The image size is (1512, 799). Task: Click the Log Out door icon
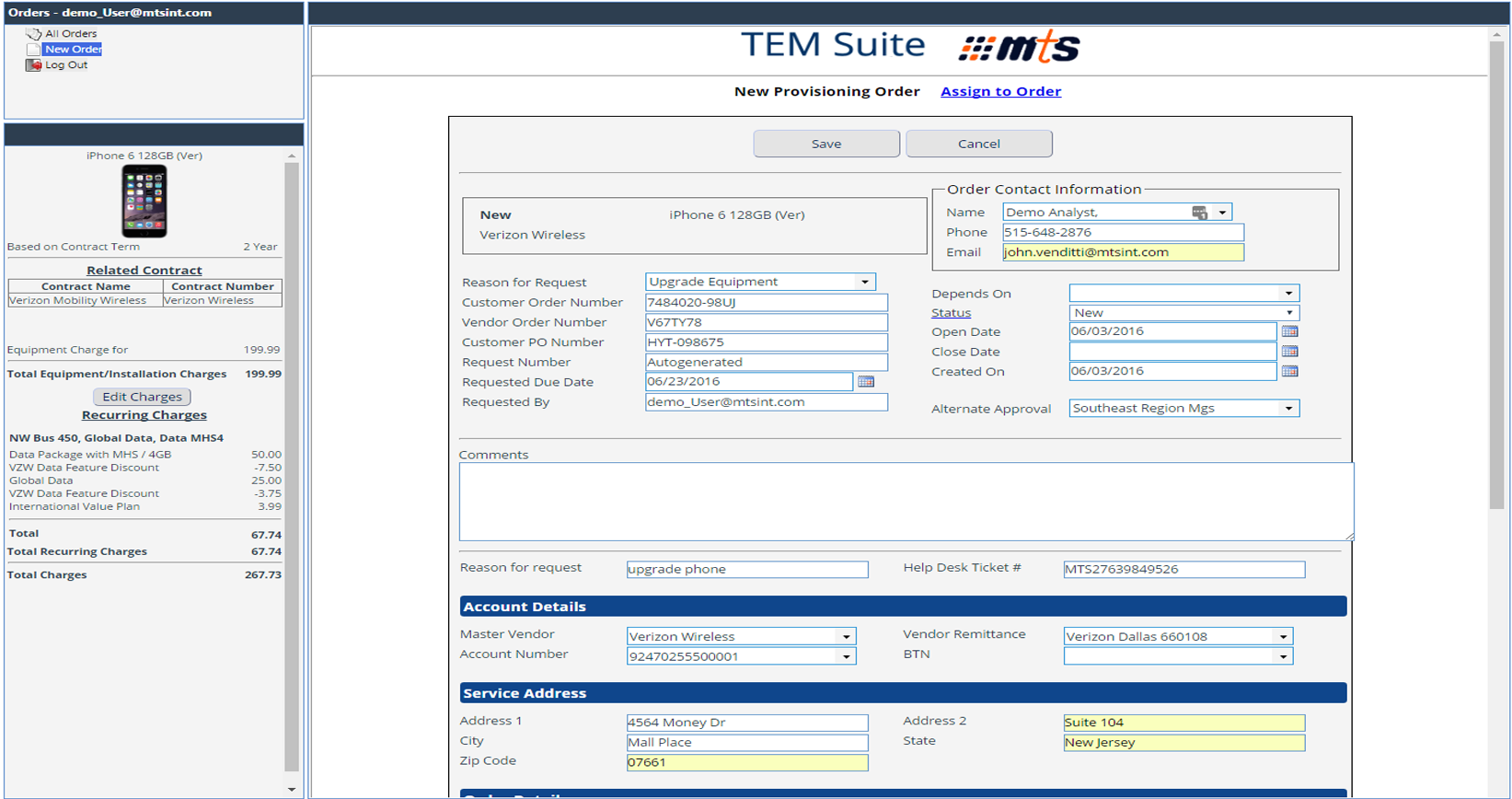[x=34, y=65]
